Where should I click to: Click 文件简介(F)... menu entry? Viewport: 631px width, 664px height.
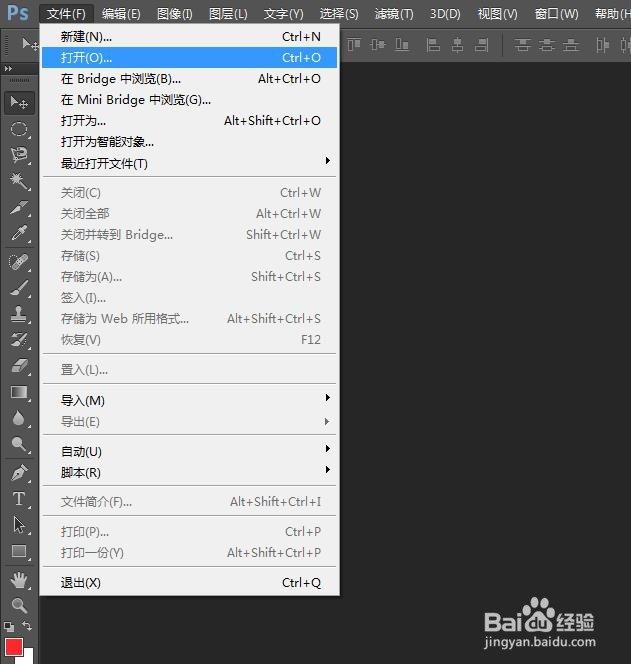point(190,502)
